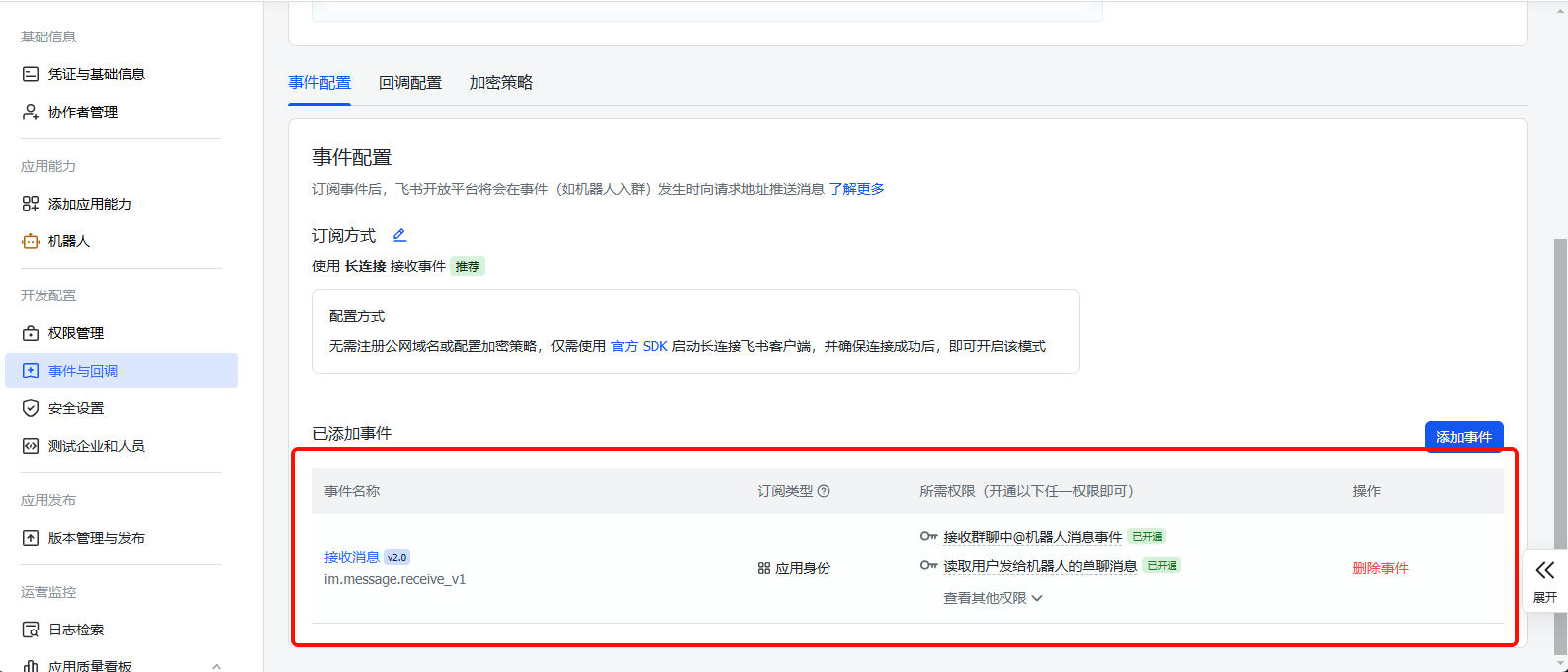Click the 凭证与基础信息 sidebar icon
This screenshot has width=1568, height=672.
coord(31,74)
